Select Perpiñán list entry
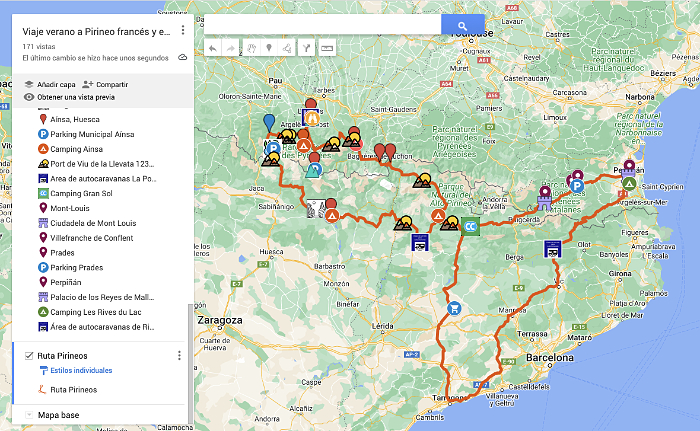 66,282
